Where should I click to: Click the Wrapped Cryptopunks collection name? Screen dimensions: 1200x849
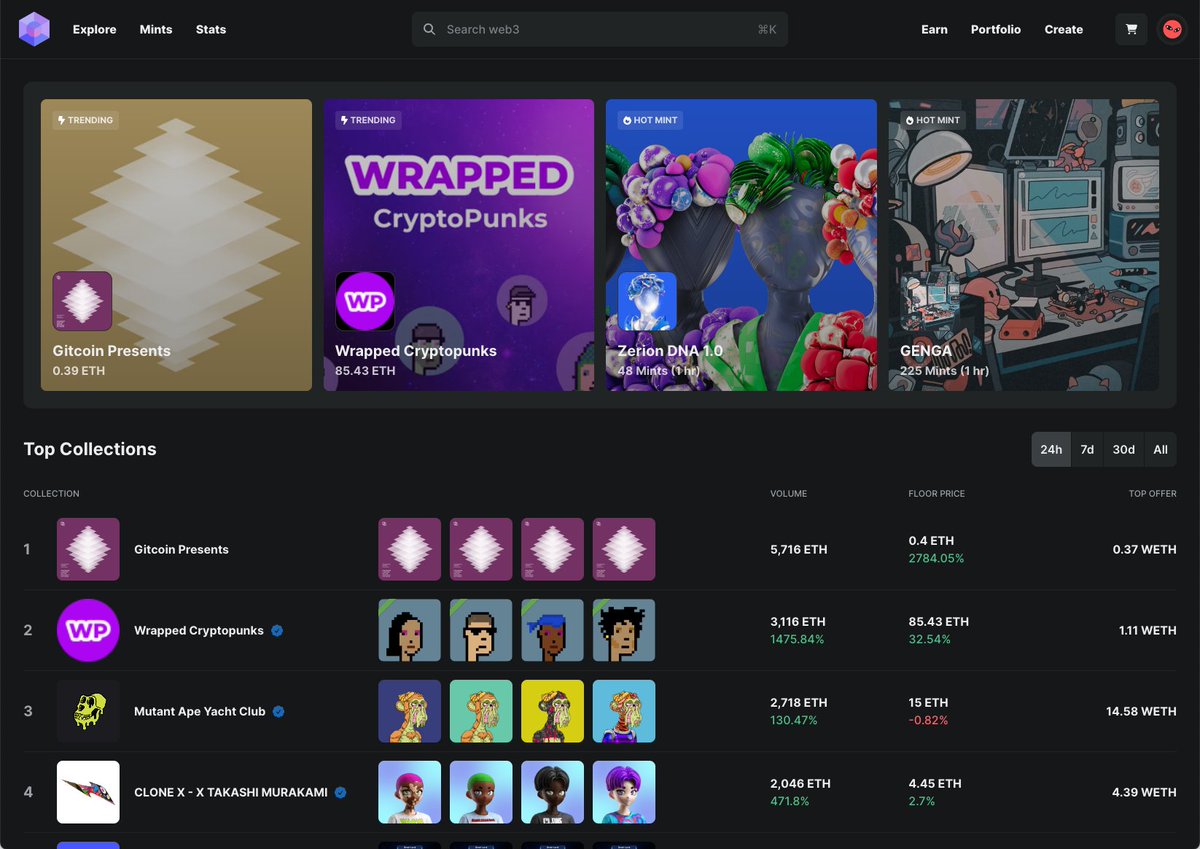(199, 630)
